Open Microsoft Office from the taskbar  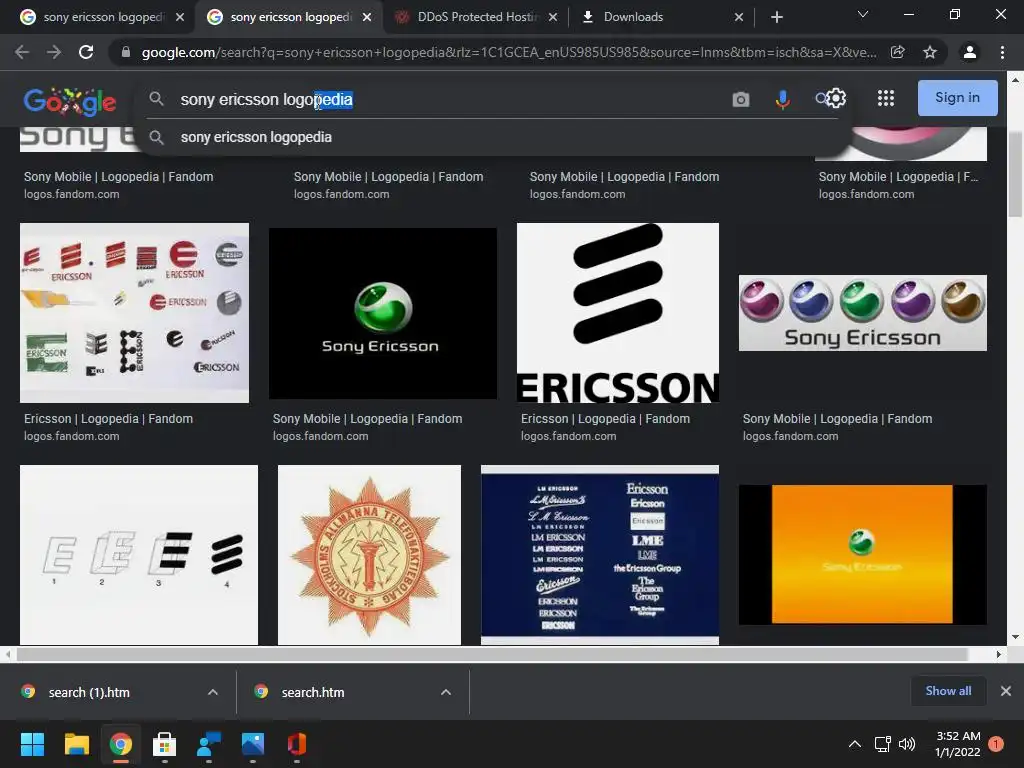[296, 744]
